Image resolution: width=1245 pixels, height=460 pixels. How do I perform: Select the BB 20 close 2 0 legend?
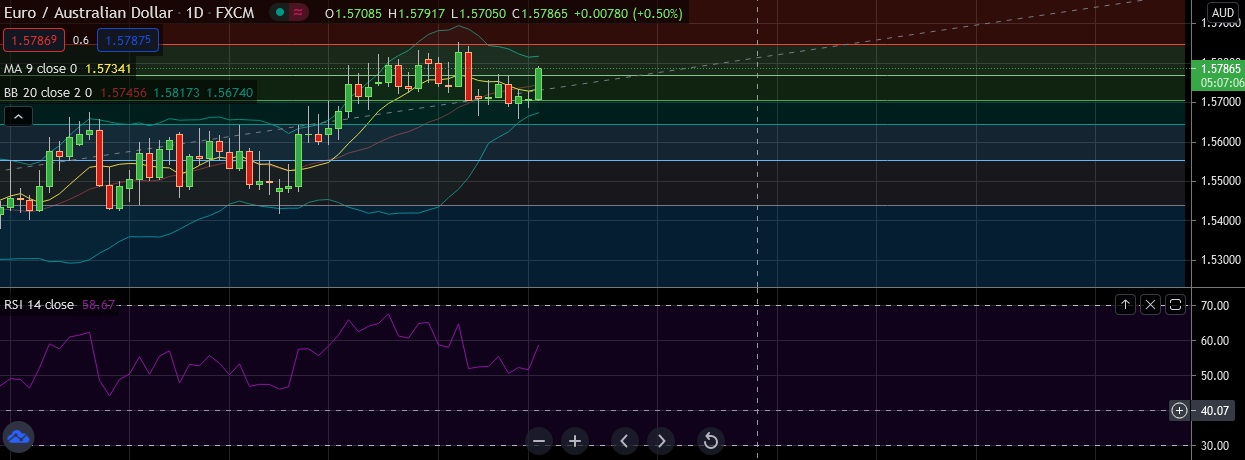pos(49,92)
